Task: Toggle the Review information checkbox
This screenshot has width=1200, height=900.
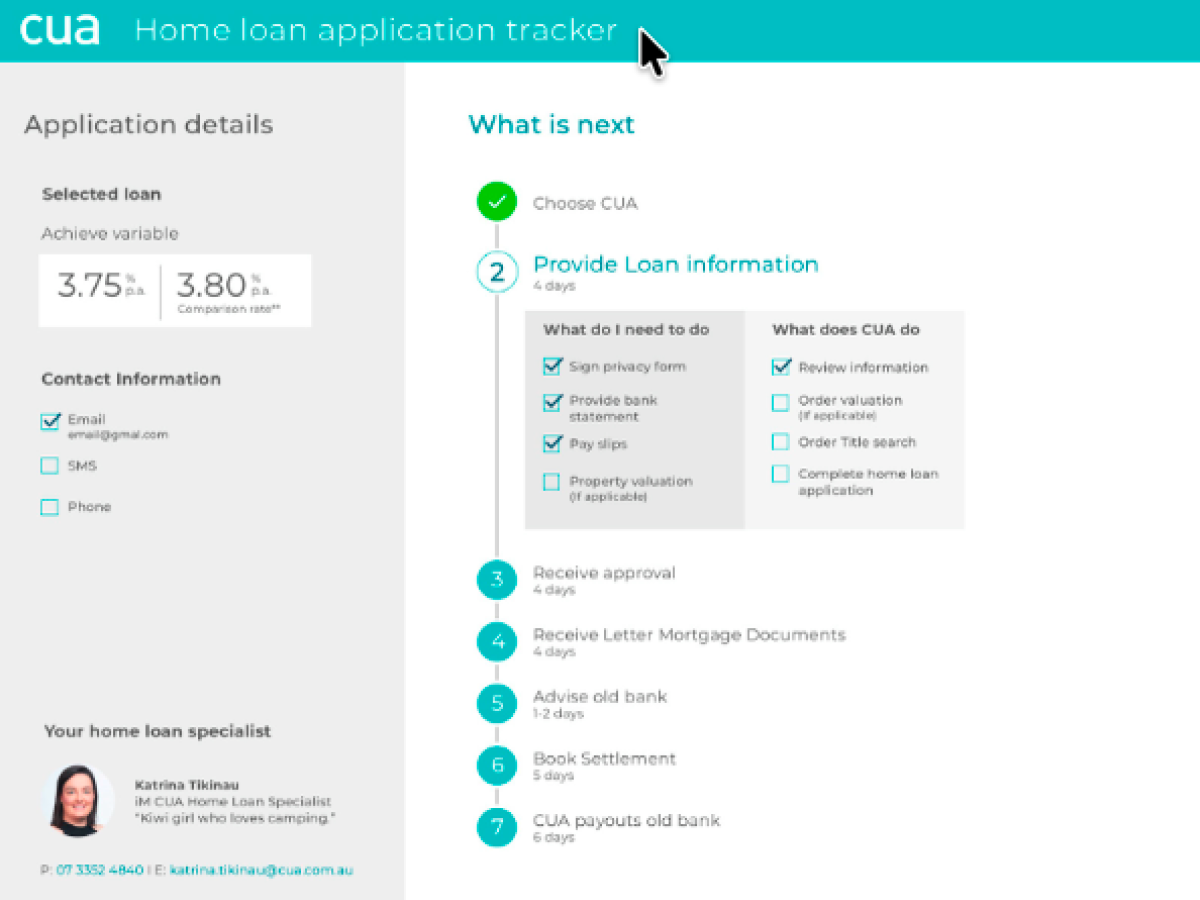Action: coord(781,367)
